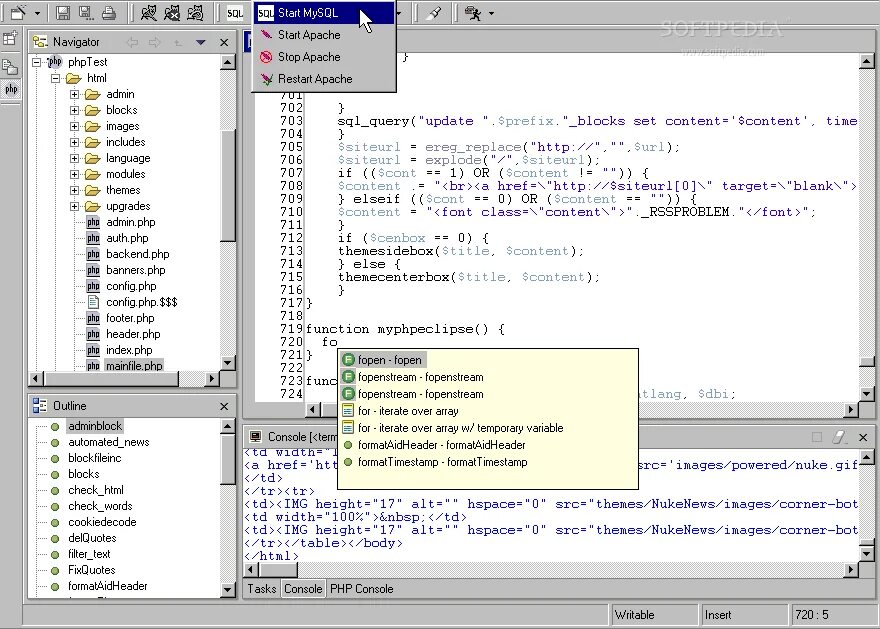Select admin.php in the Navigator
Screen dimensions: 880x629
point(130,222)
